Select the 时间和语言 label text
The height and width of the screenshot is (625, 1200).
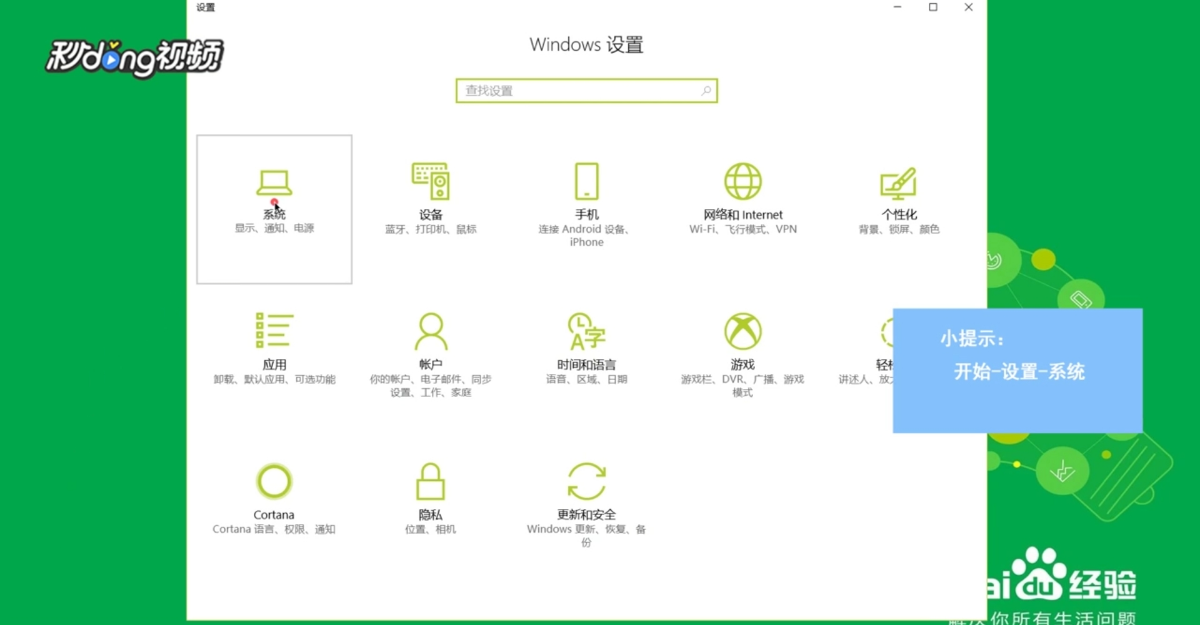587,365
